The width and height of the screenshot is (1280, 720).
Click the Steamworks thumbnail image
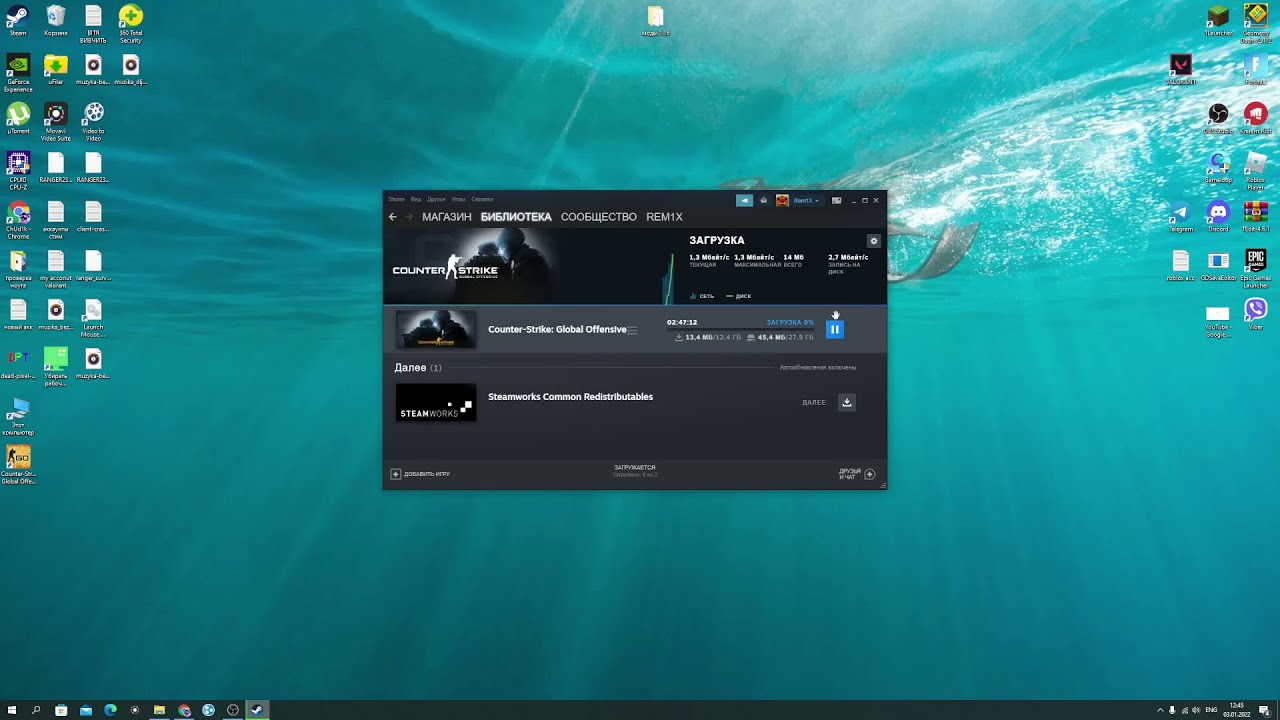pos(436,403)
